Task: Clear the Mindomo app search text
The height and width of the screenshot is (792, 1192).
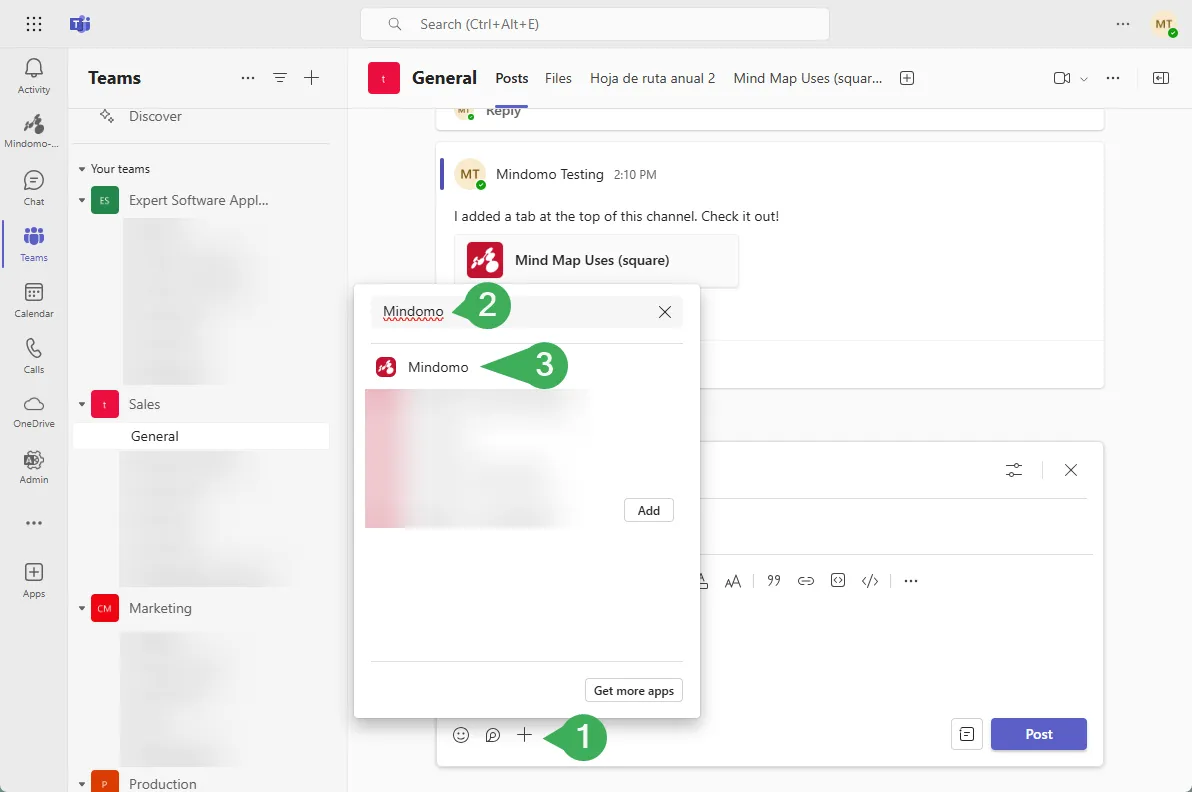Action: pos(664,312)
